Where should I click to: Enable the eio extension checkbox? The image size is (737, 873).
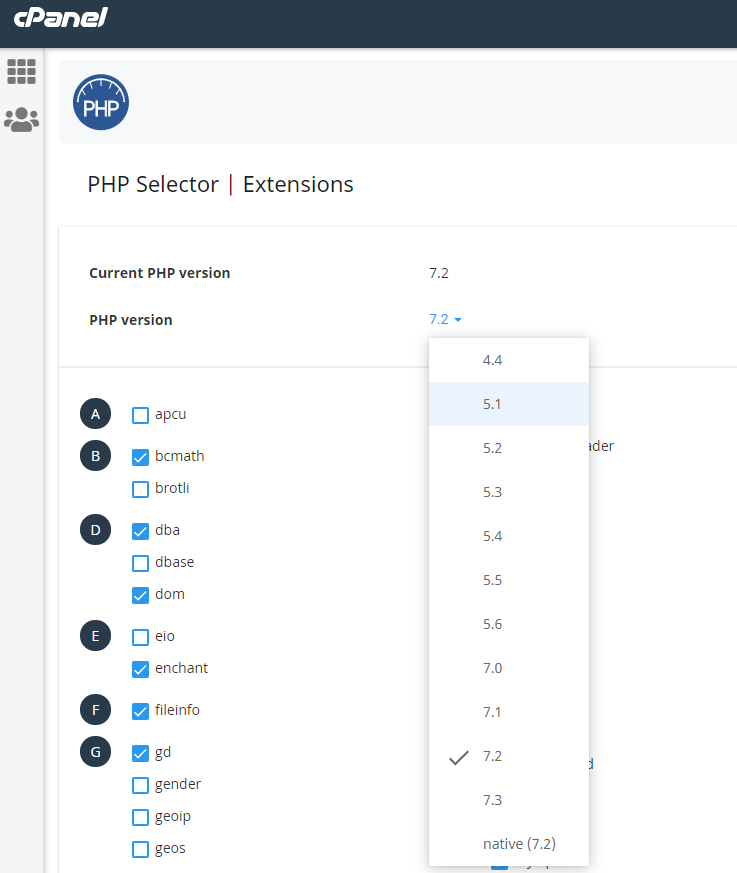coord(140,637)
